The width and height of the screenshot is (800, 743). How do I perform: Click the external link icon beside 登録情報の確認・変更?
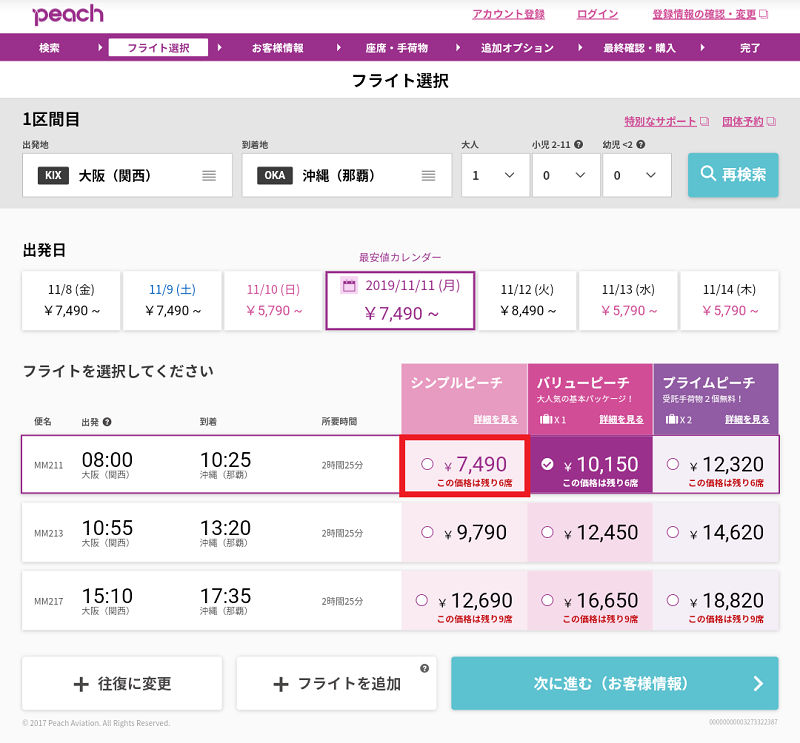[x=763, y=14]
